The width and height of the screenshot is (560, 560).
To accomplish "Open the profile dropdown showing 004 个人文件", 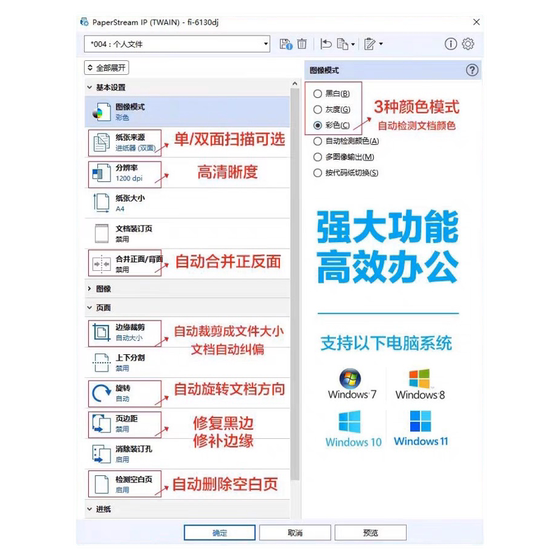I will [177, 44].
